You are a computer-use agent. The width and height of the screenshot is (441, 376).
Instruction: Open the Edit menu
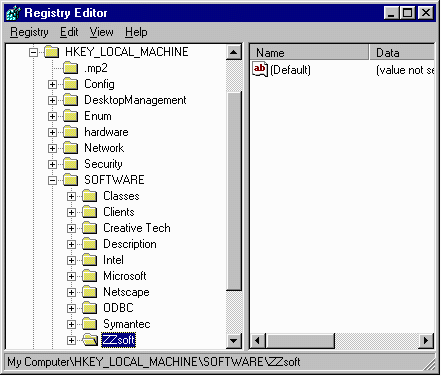(69, 32)
